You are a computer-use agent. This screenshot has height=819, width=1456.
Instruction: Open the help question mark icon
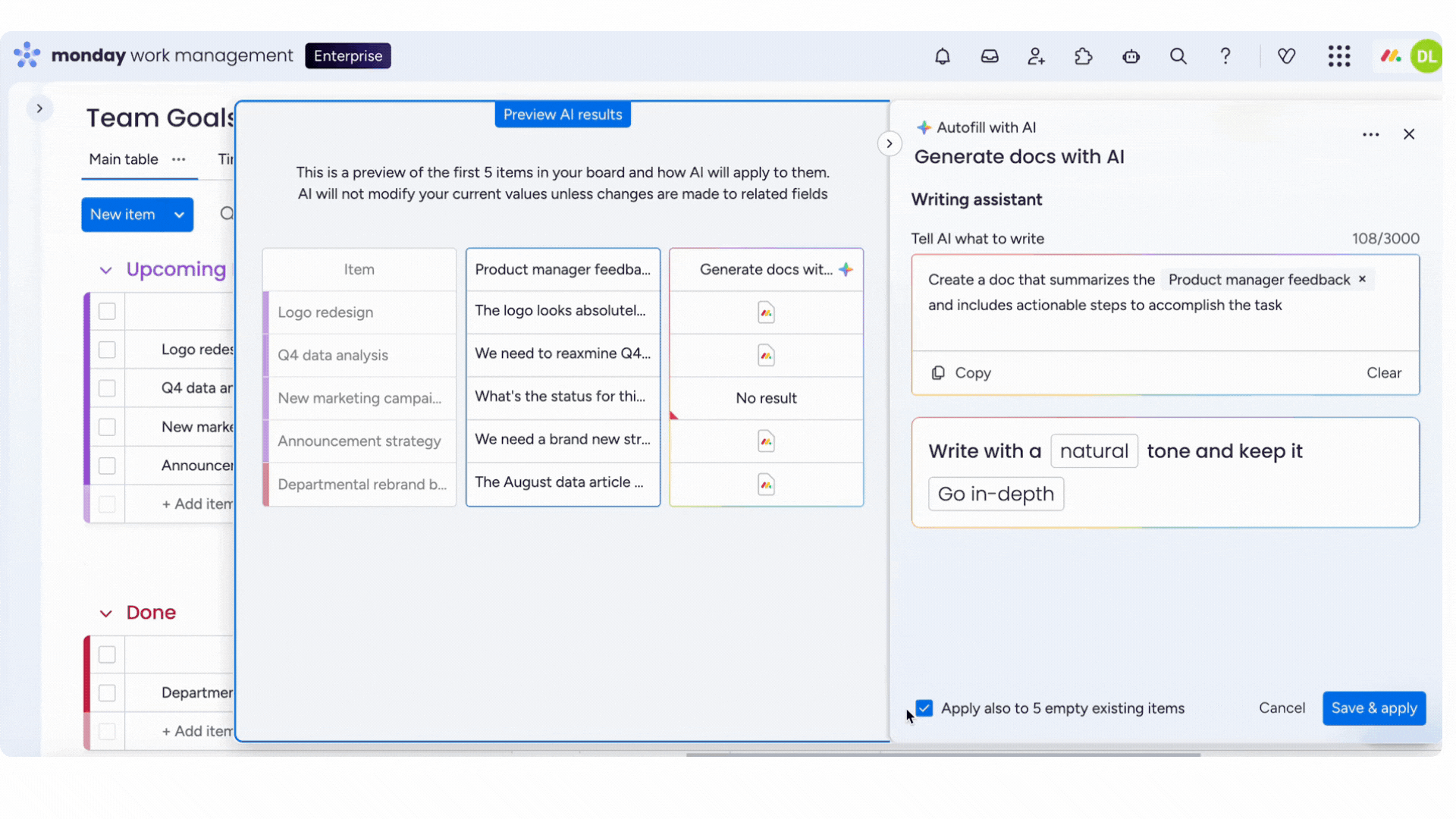[1225, 56]
